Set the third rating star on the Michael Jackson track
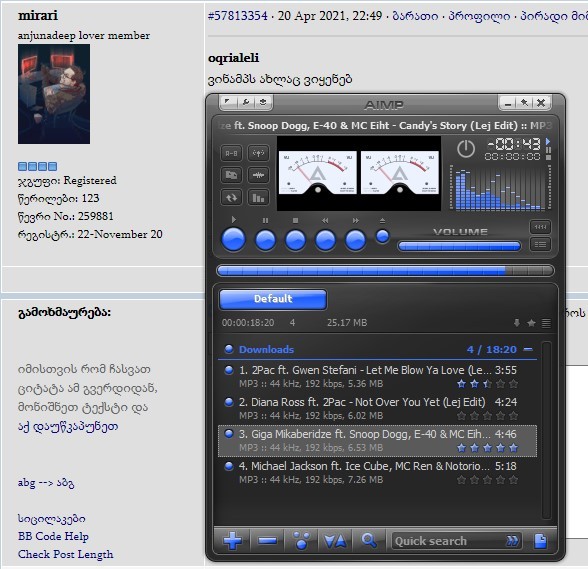Image resolution: width=588 pixels, height=569 pixels. point(488,479)
